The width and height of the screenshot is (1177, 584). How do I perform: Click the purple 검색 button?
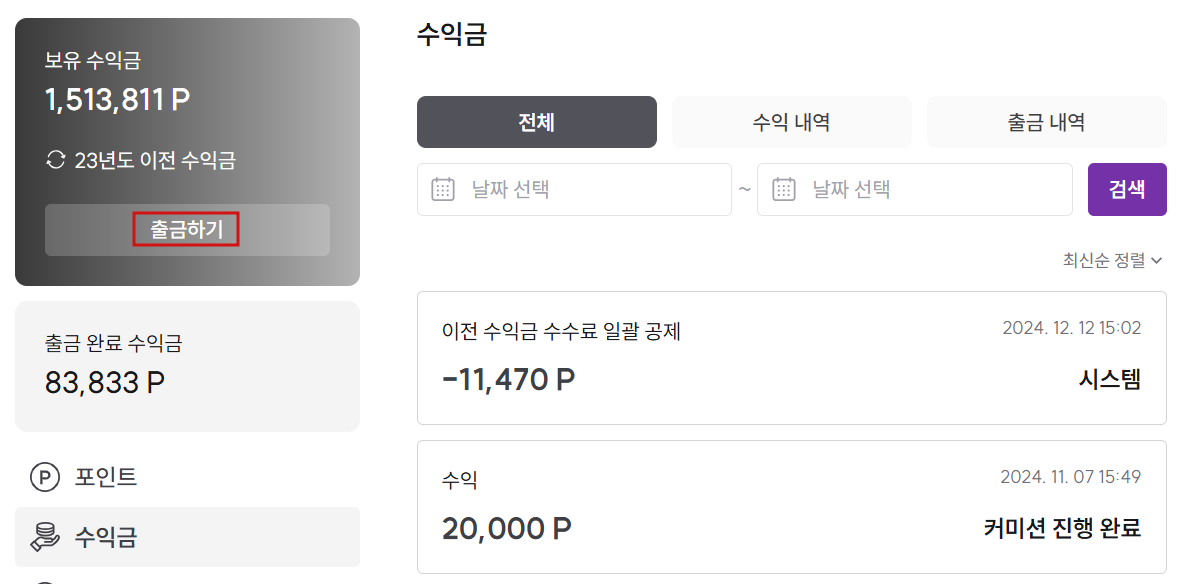pos(1127,189)
